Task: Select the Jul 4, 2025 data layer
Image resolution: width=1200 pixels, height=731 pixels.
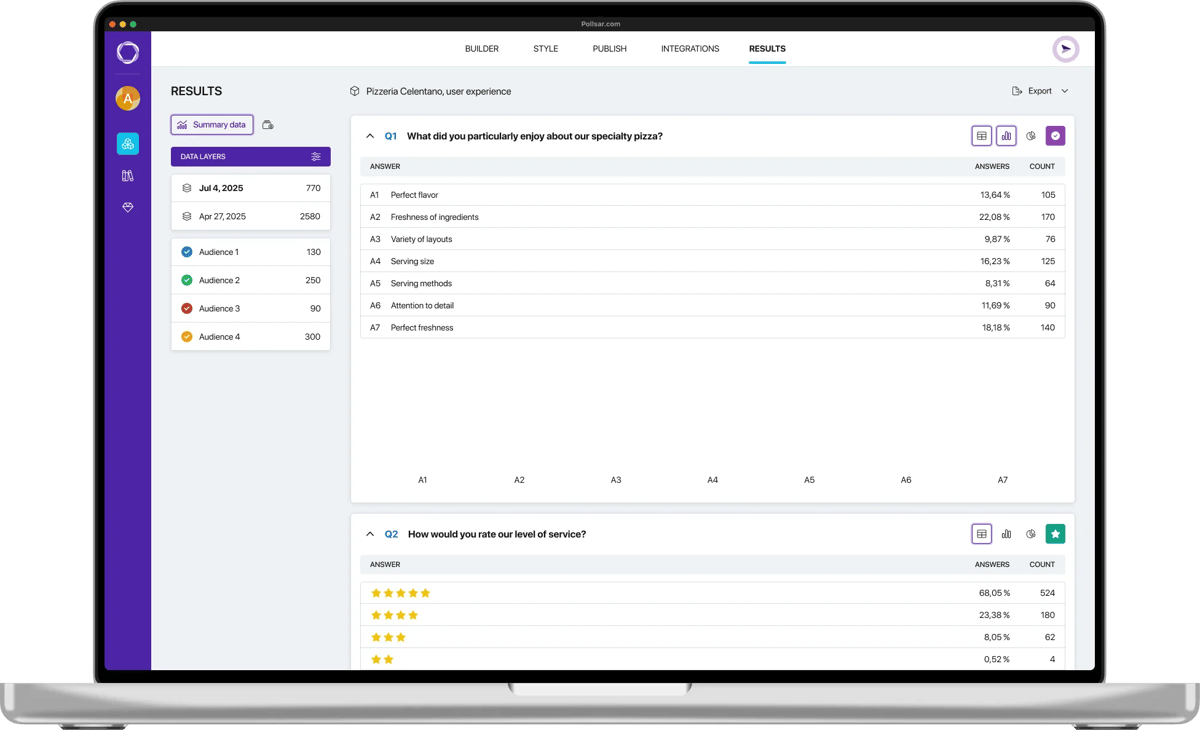Action: coord(251,188)
